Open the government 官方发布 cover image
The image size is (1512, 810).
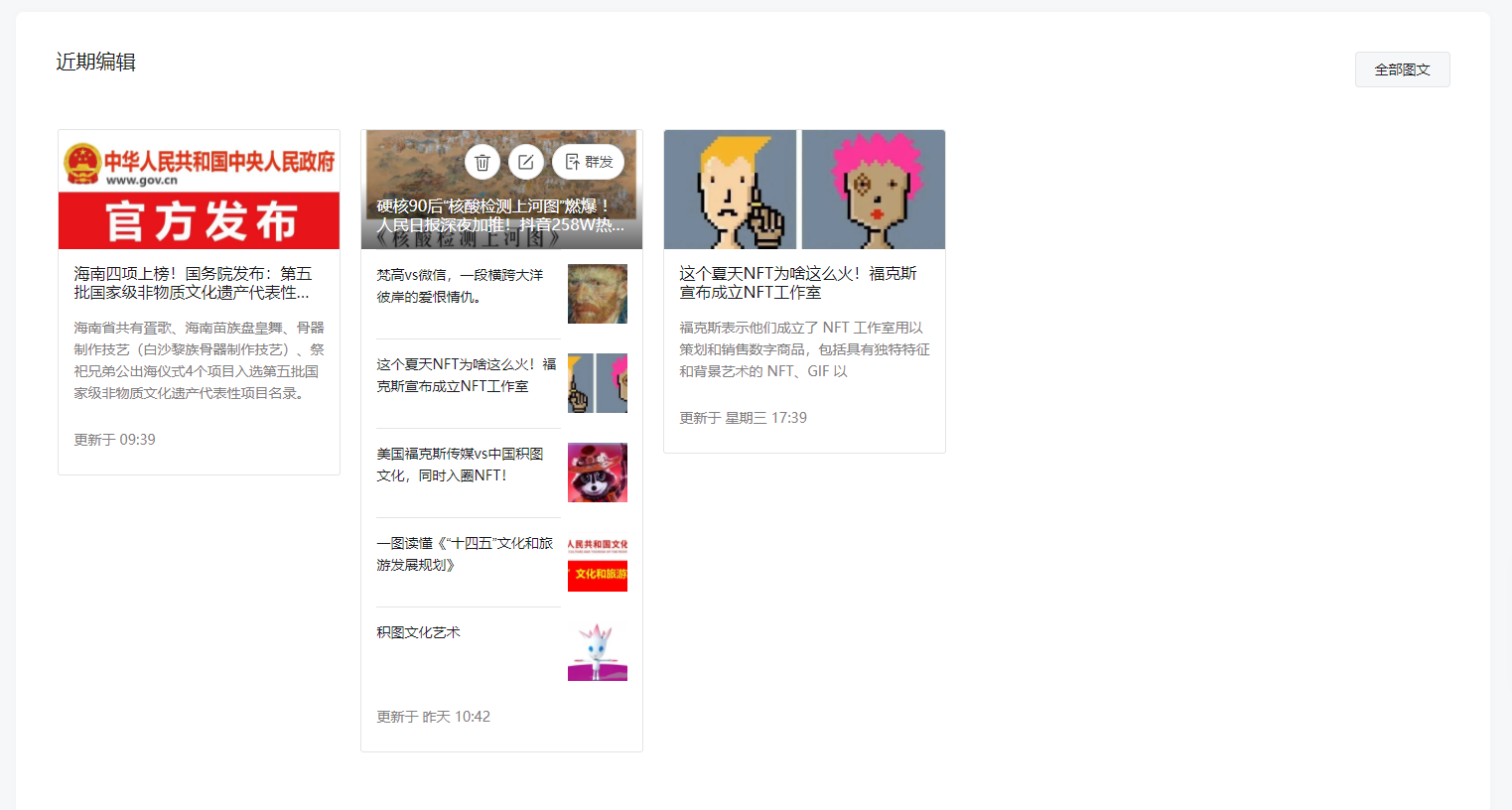click(x=199, y=190)
